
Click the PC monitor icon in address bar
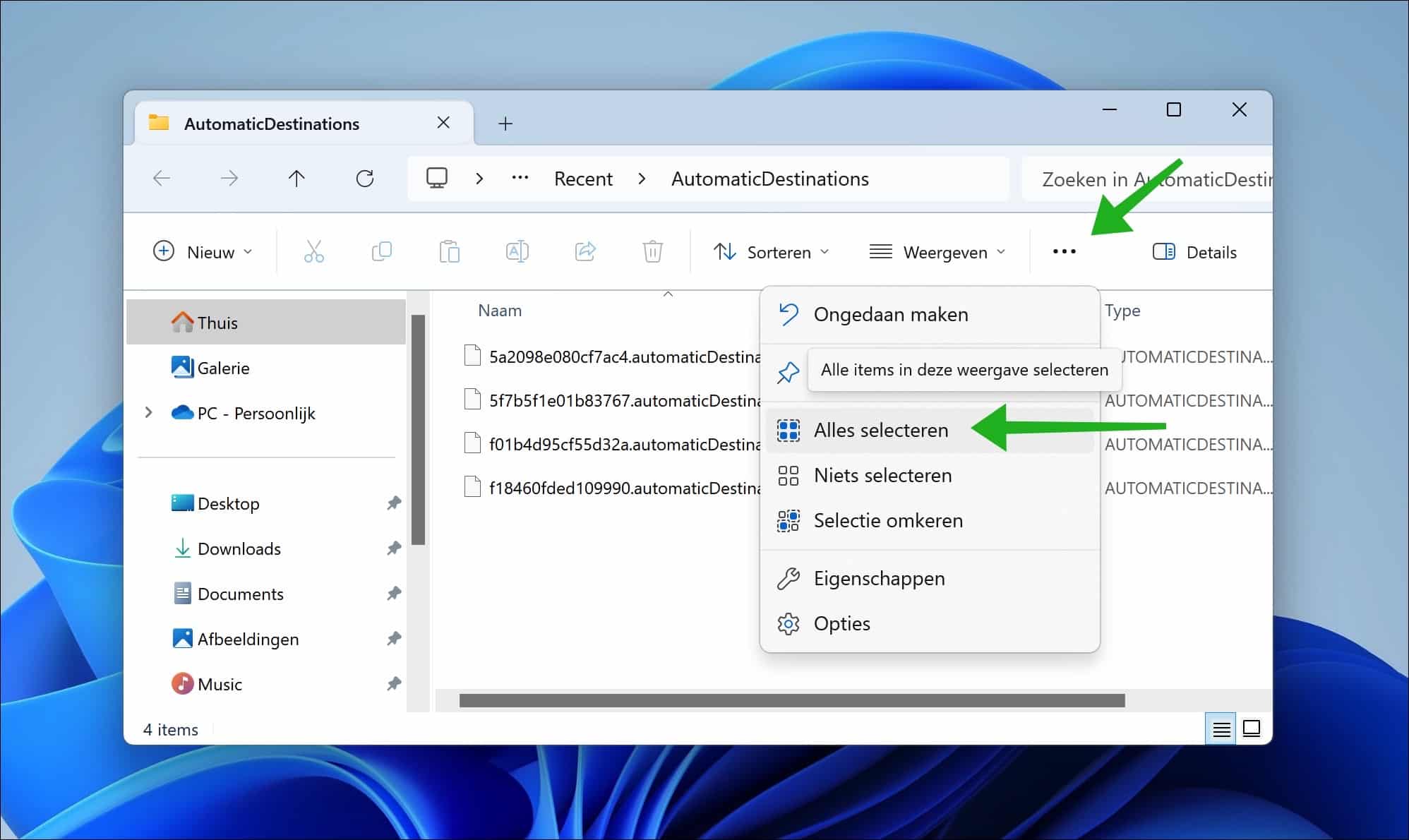click(437, 179)
